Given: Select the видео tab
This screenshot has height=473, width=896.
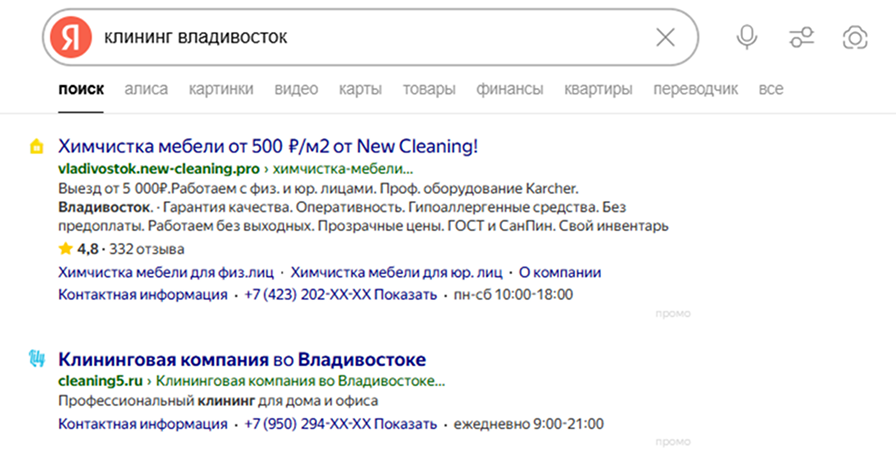Looking at the screenshot, I should [x=296, y=89].
